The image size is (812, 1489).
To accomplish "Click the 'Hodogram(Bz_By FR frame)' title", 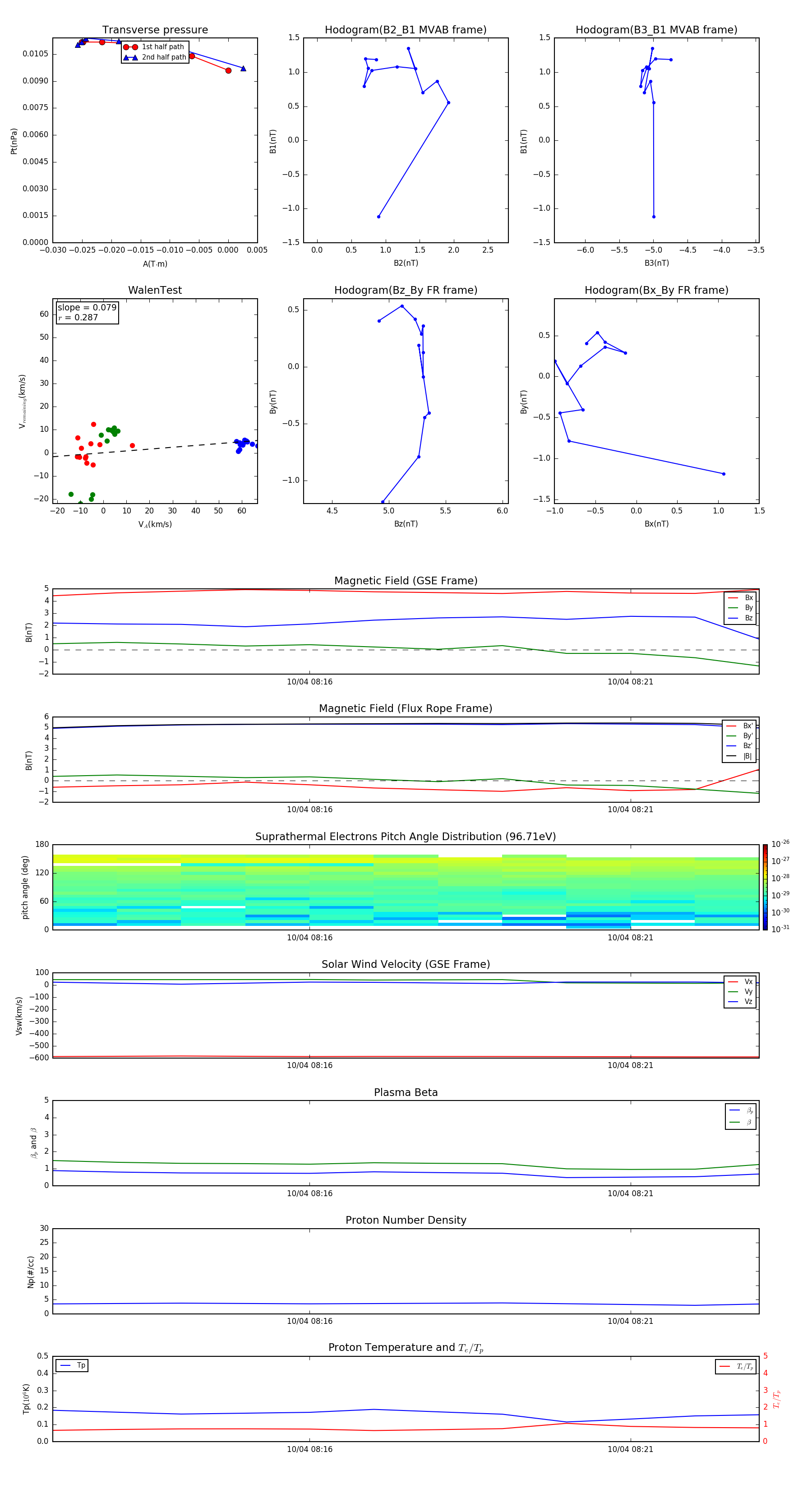I will pyautogui.click(x=406, y=290).
